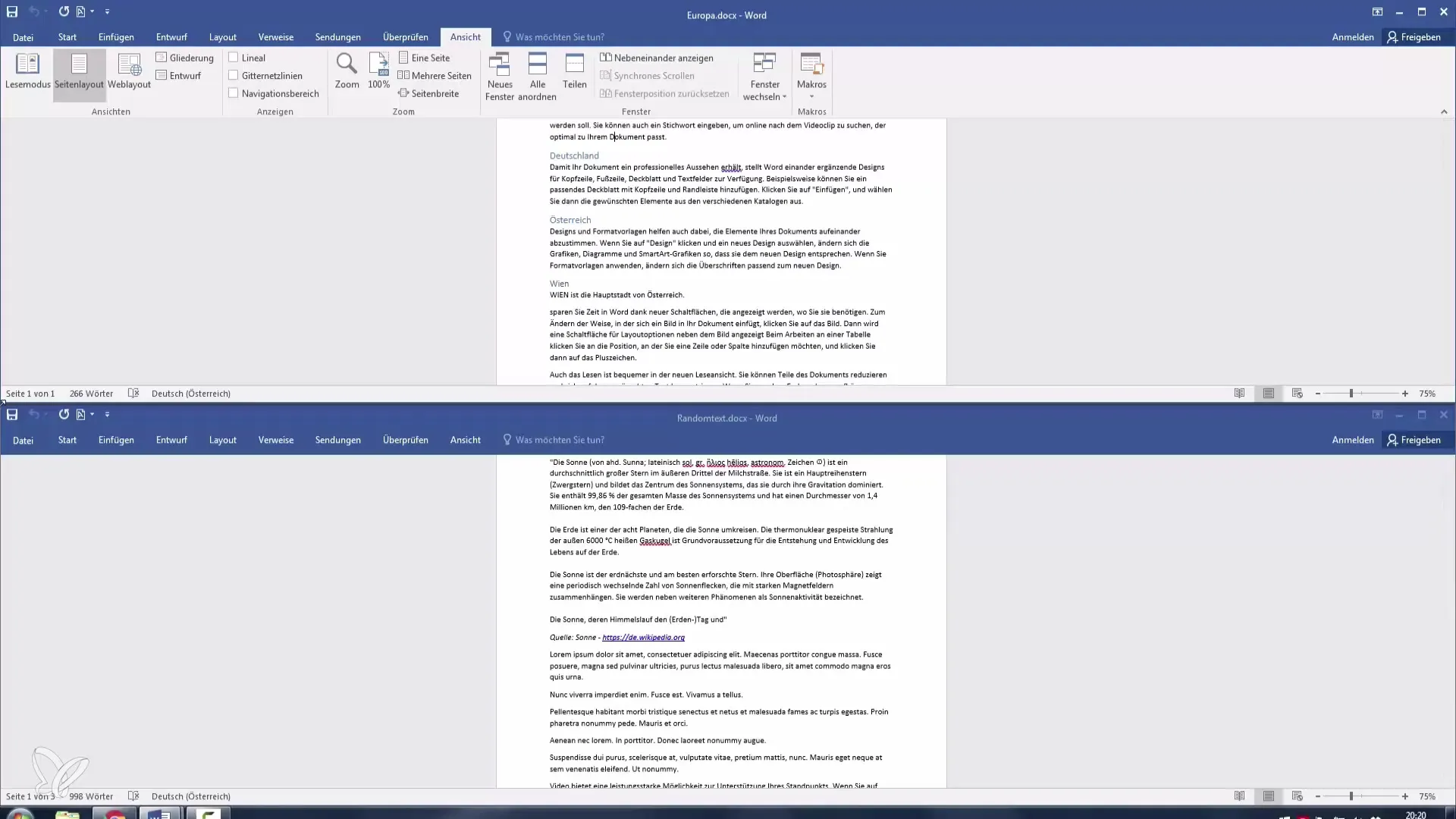Open the Ansicht tab in Randomtext window
The height and width of the screenshot is (819, 1456).
(x=465, y=440)
